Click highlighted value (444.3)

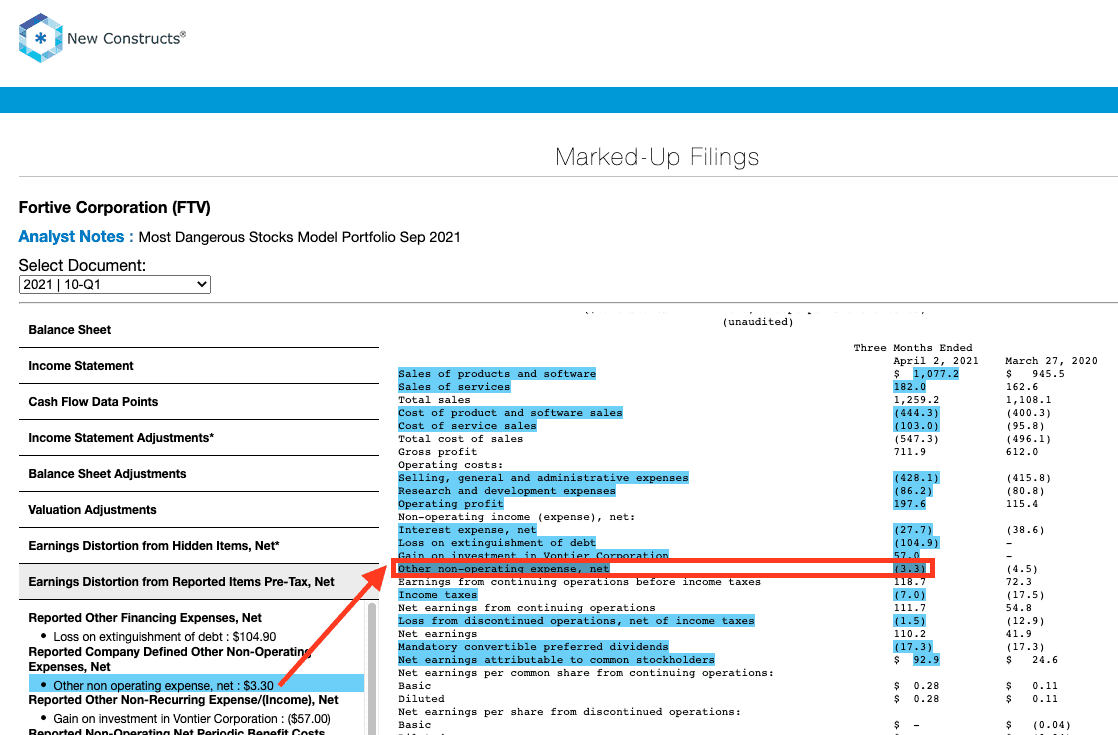916,413
